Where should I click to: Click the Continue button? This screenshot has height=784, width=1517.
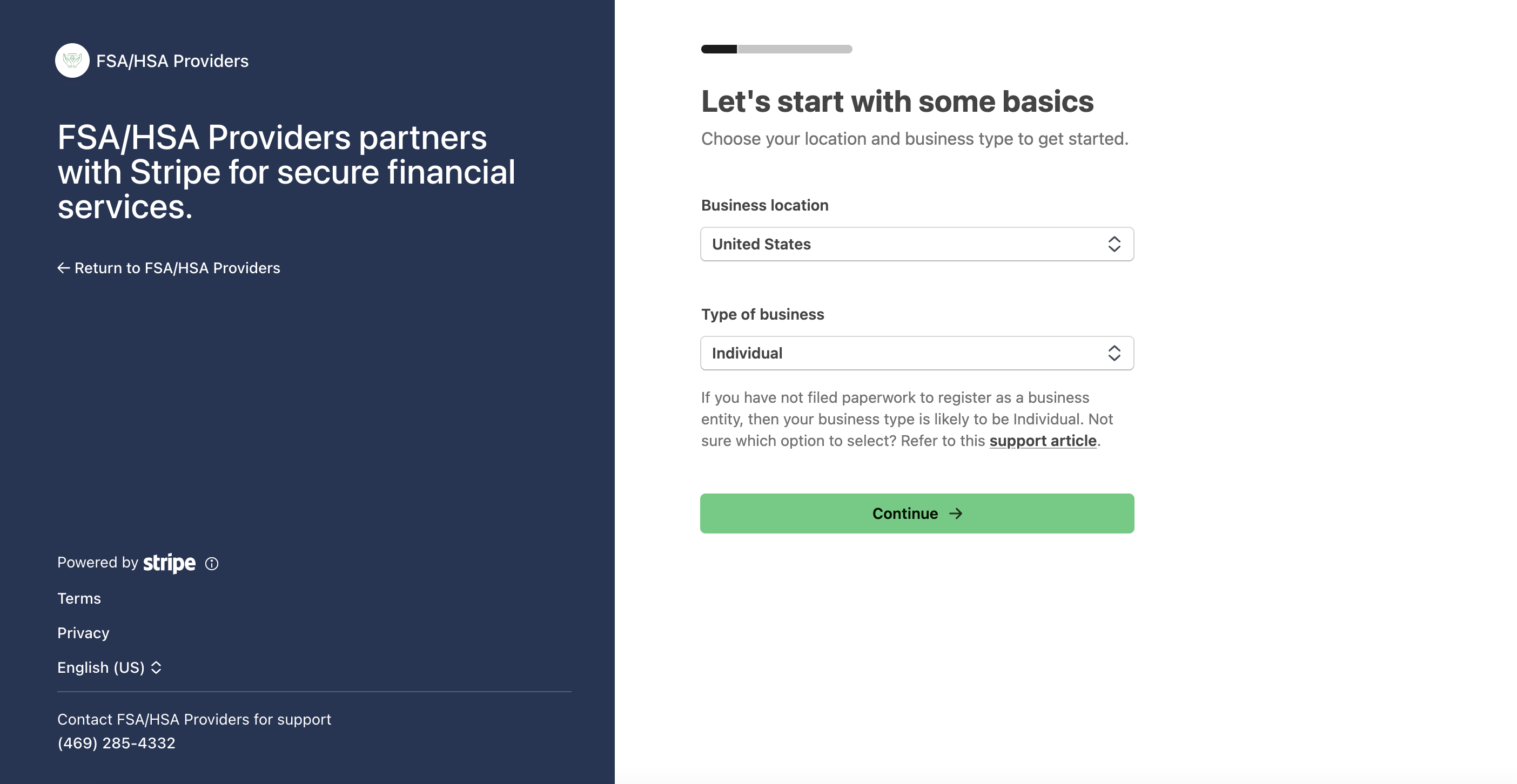pos(917,514)
